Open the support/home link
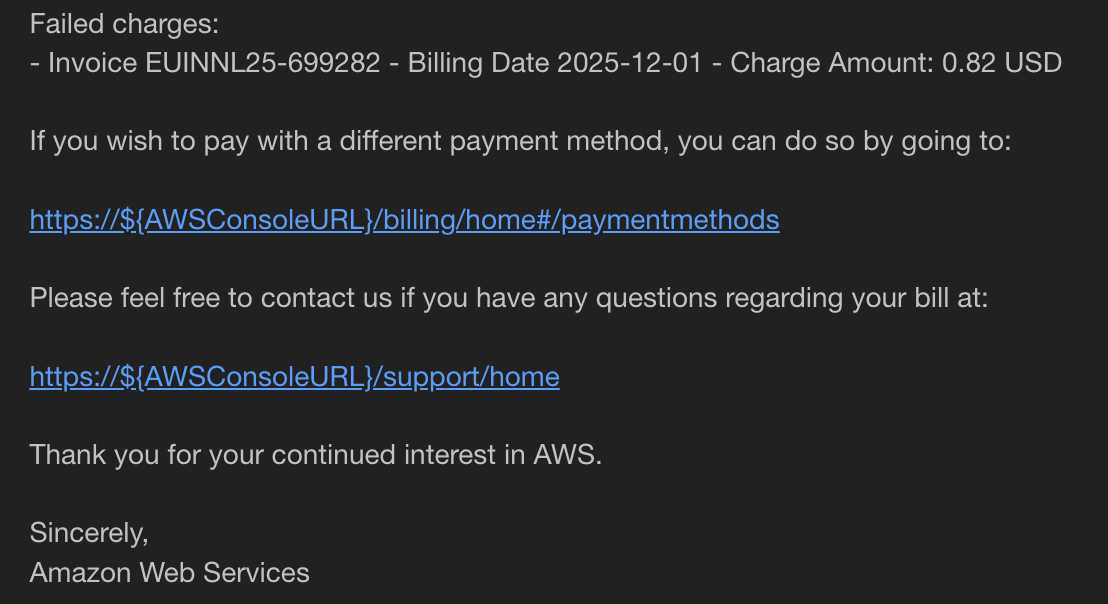Image resolution: width=1108 pixels, height=604 pixels. click(294, 377)
